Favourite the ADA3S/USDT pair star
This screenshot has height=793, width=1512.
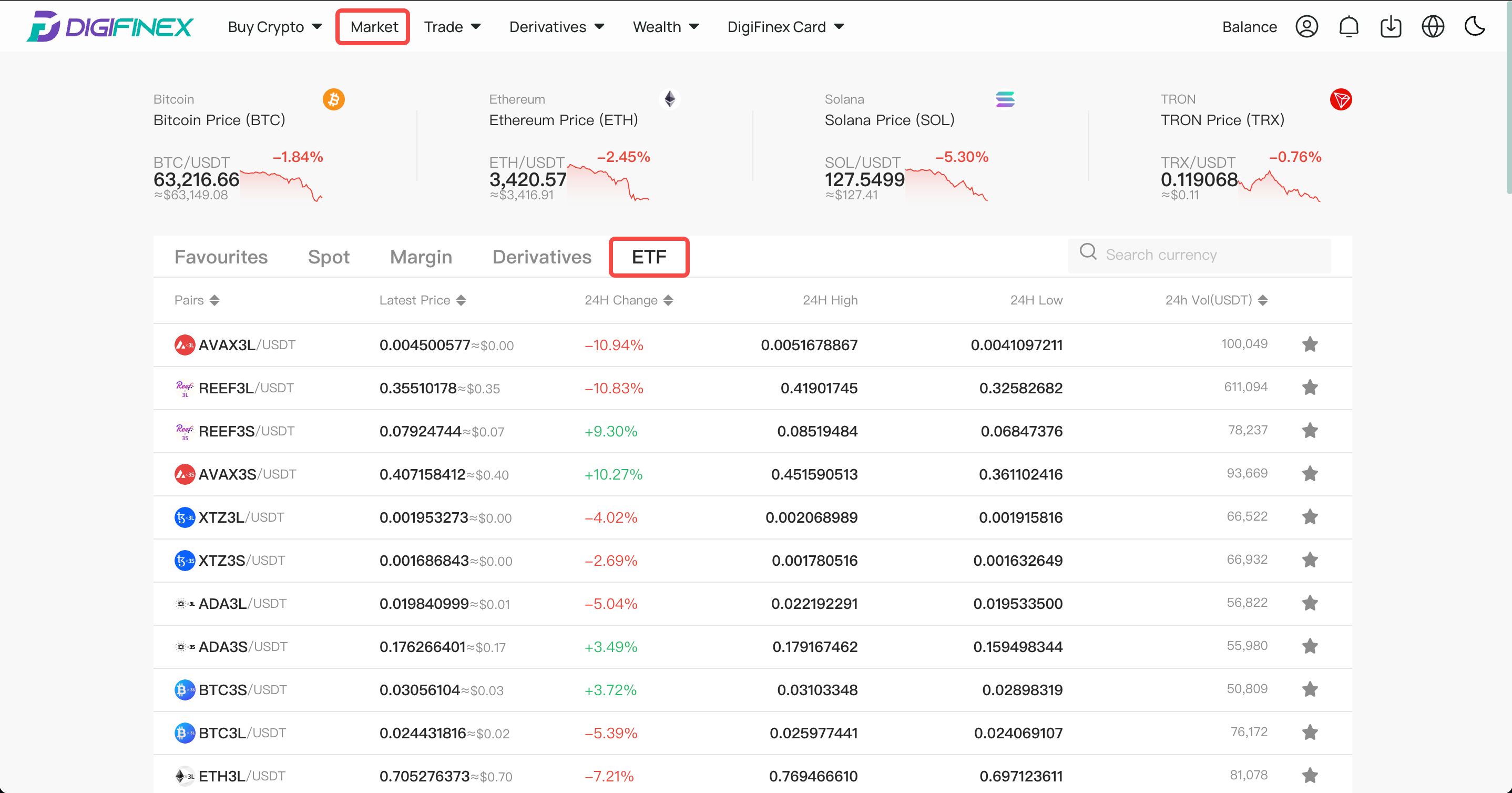[x=1310, y=646]
